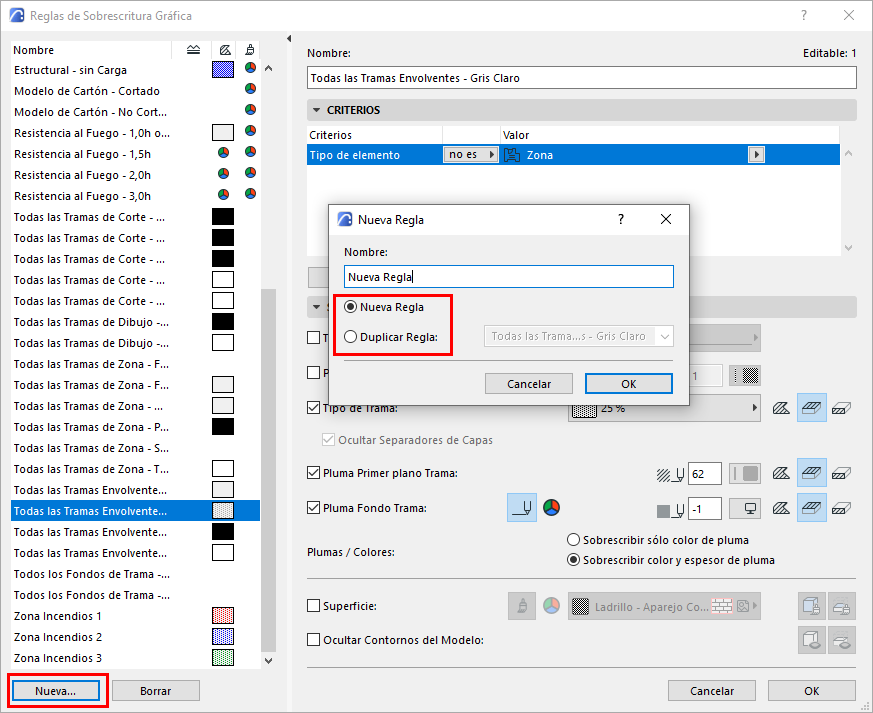Open the 'no es' operator dropdown
This screenshot has width=873, height=713.
tap(470, 155)
